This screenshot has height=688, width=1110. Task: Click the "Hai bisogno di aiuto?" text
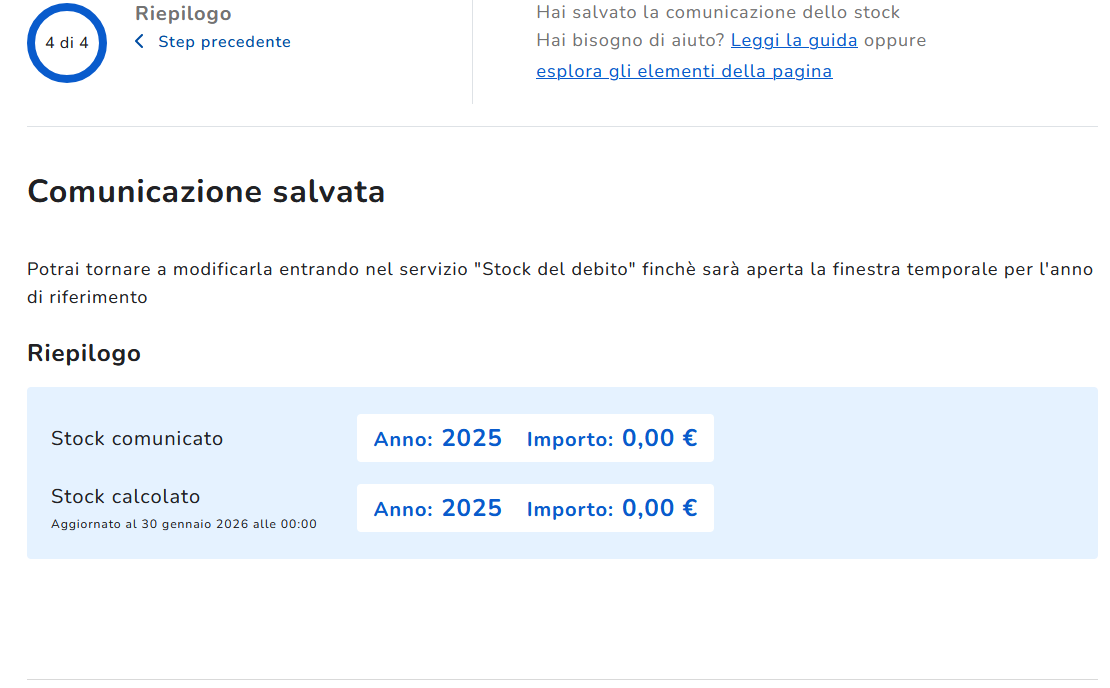point(630,41)
